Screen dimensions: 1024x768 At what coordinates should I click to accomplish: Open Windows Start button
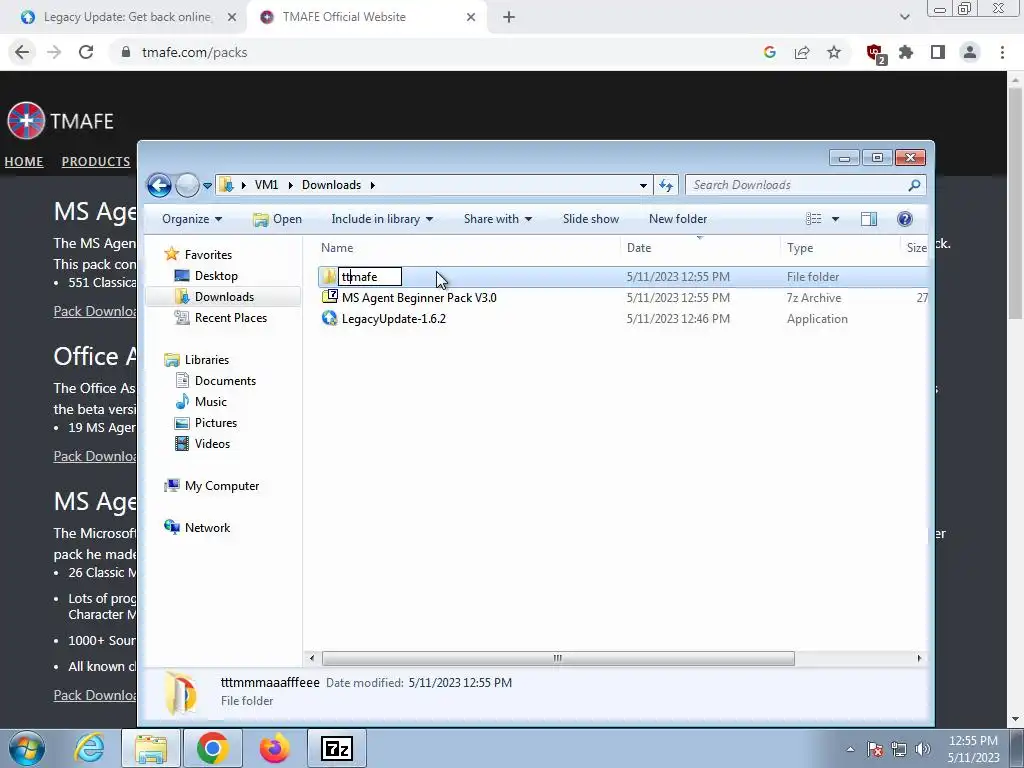coord(27,748)
